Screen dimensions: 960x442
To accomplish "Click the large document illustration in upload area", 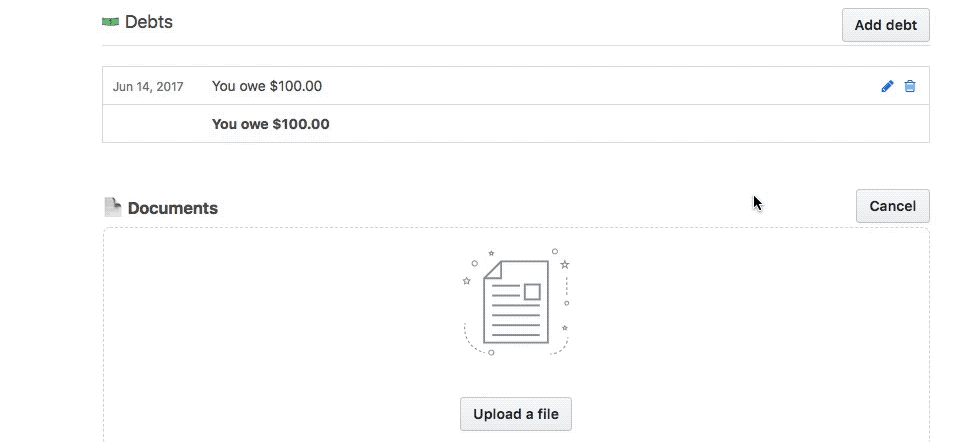I will coord(516,302).
